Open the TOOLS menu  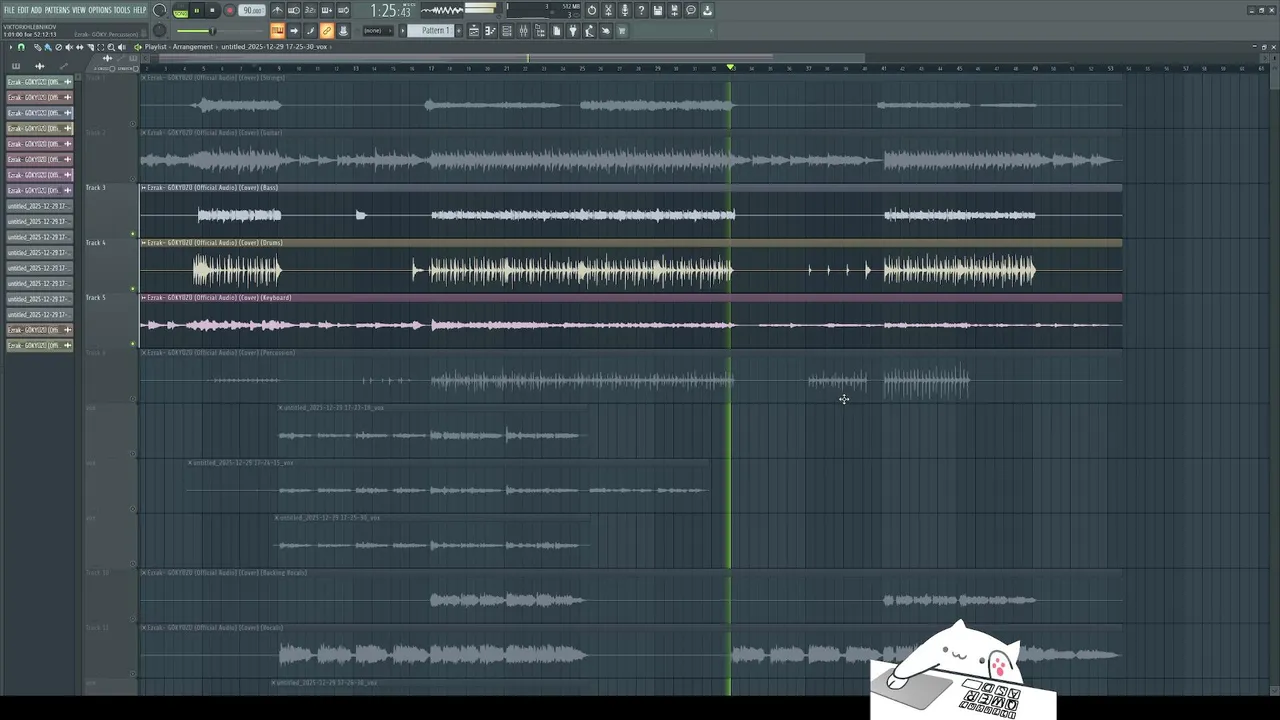[x=122, y=10]
